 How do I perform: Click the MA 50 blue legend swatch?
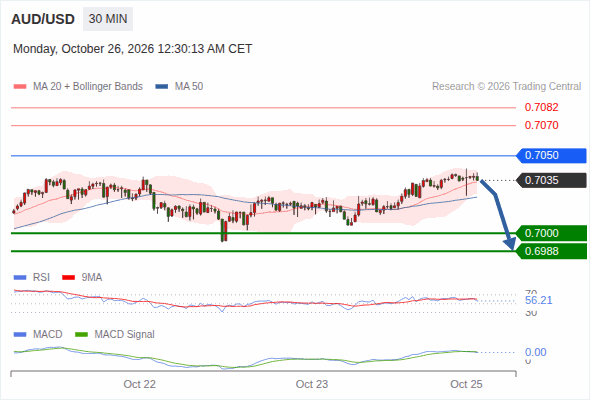tap(162, 87)
